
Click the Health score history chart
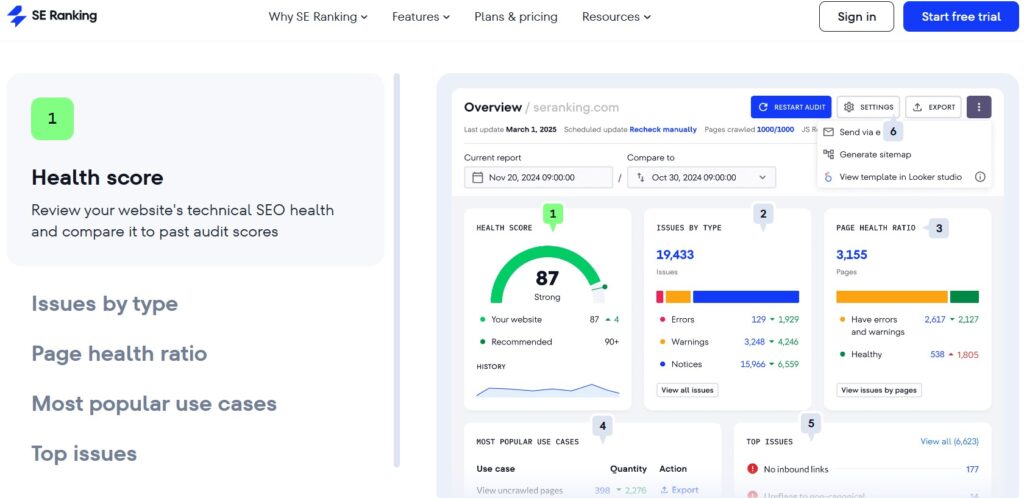547,389
